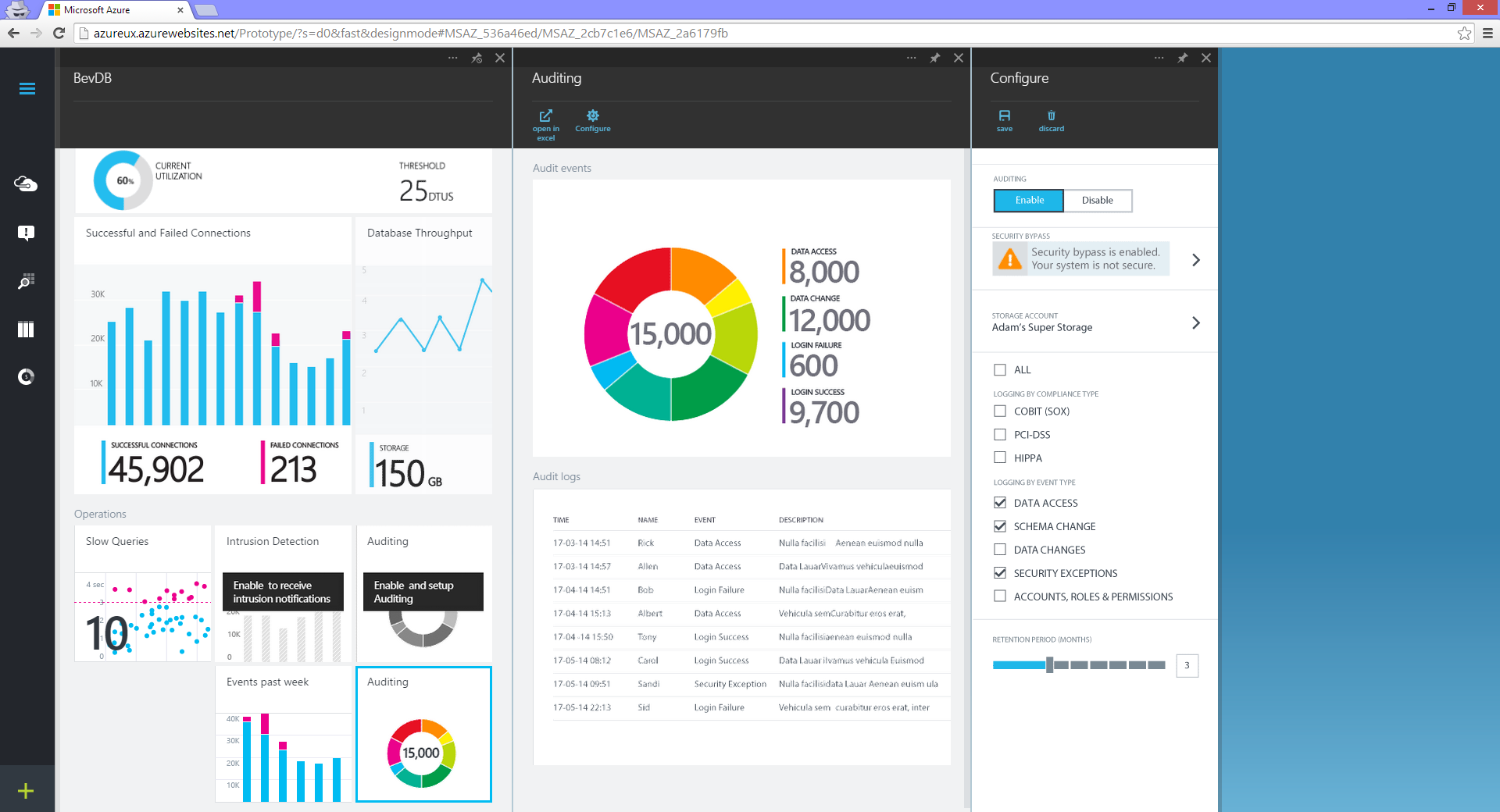The height and width of the screenshot is (812, 1500).
Task: Check the ALL checkbox
Action: (x=1000, y=370)
